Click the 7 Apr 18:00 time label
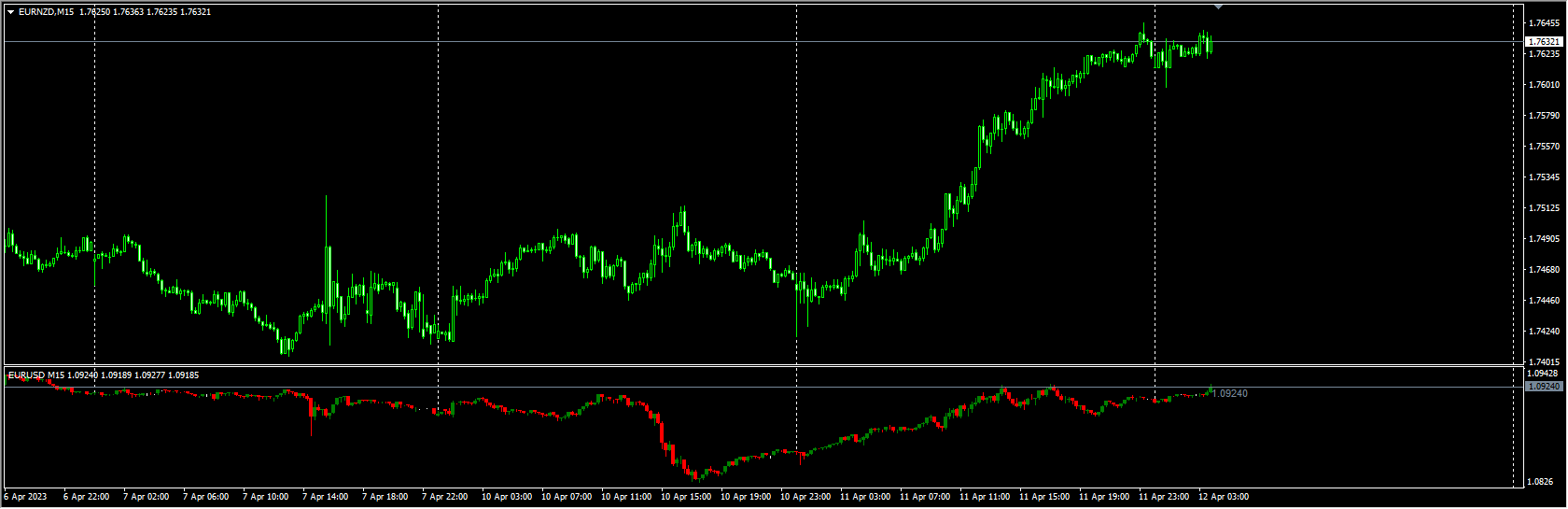 pyautogui.click(x=385, y=497)
